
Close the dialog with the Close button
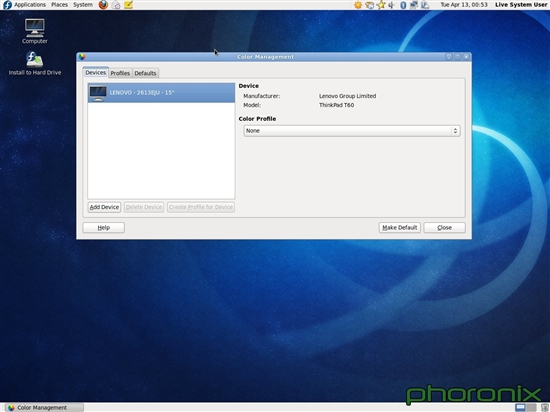[x=444, y=228]
